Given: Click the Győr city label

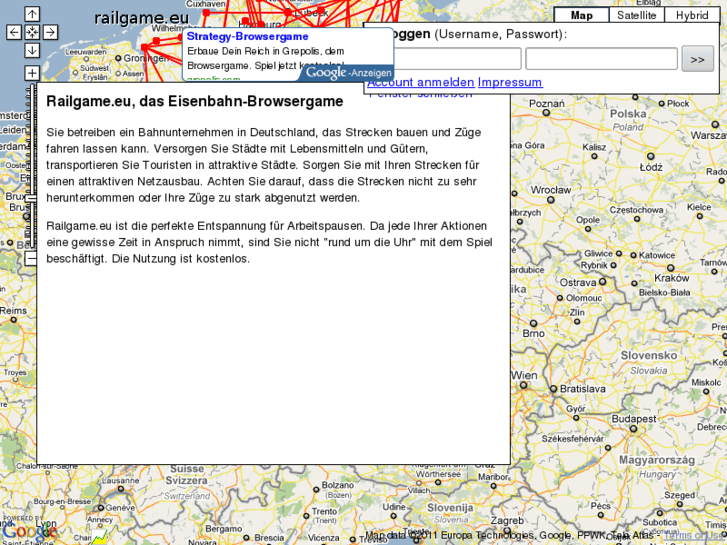Looking at the screenshot, I should coord(576,409).
